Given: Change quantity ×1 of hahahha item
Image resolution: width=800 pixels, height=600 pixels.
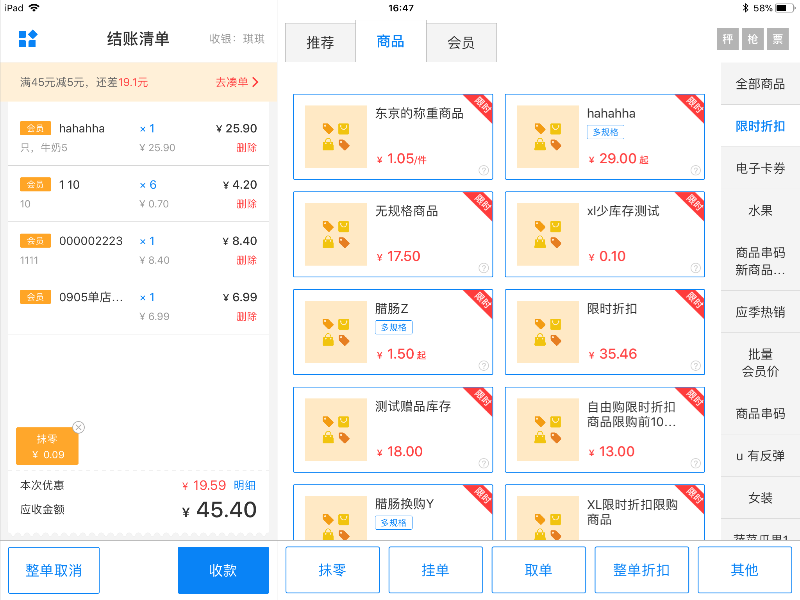Looking at the screenshot, I should pyautogui.click(x=147, y=129).
